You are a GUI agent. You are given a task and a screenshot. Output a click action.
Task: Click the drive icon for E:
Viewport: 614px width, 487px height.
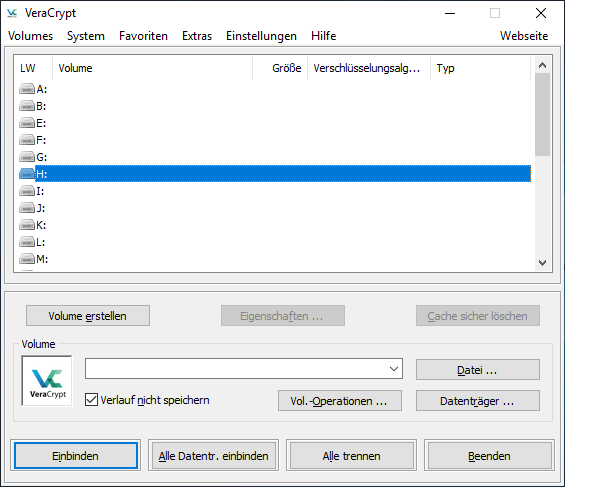pos(27,123)
